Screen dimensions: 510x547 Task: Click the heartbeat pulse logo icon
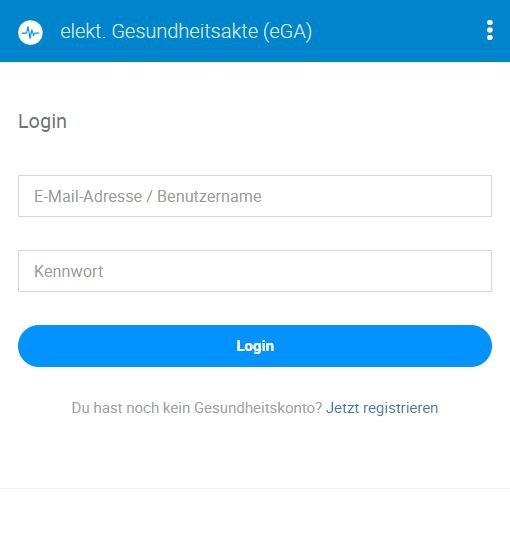click(30, 32)
